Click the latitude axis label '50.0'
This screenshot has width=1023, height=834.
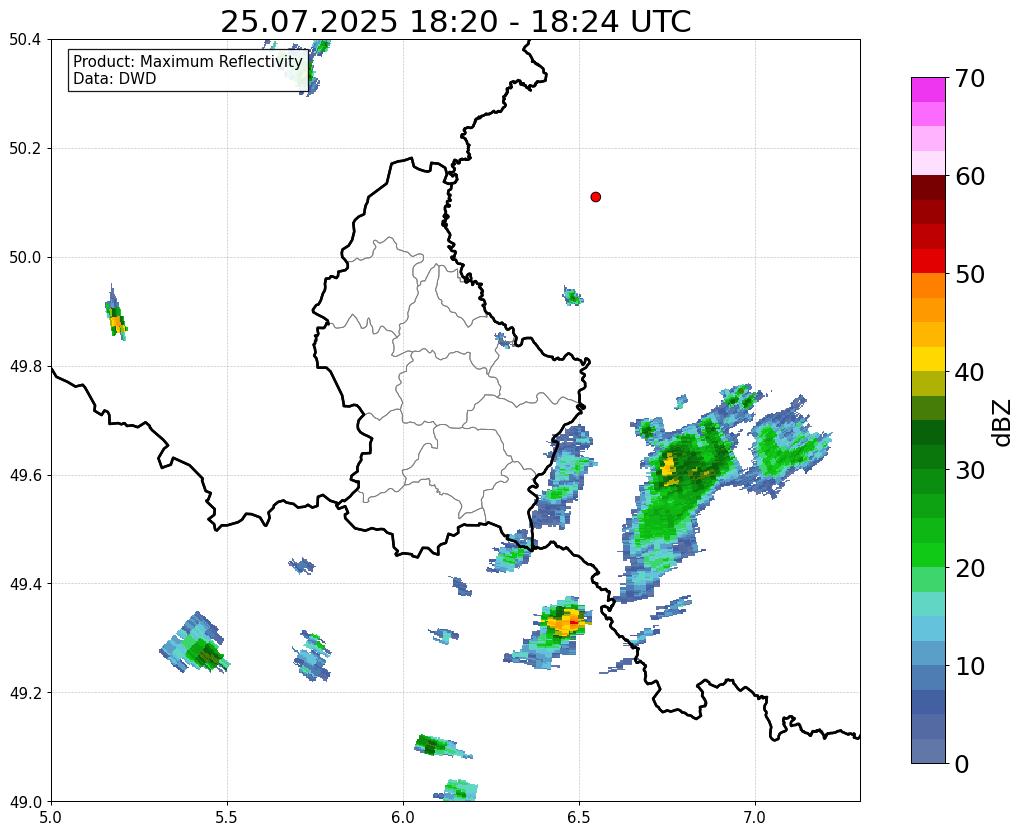click(x=25, y=258)
